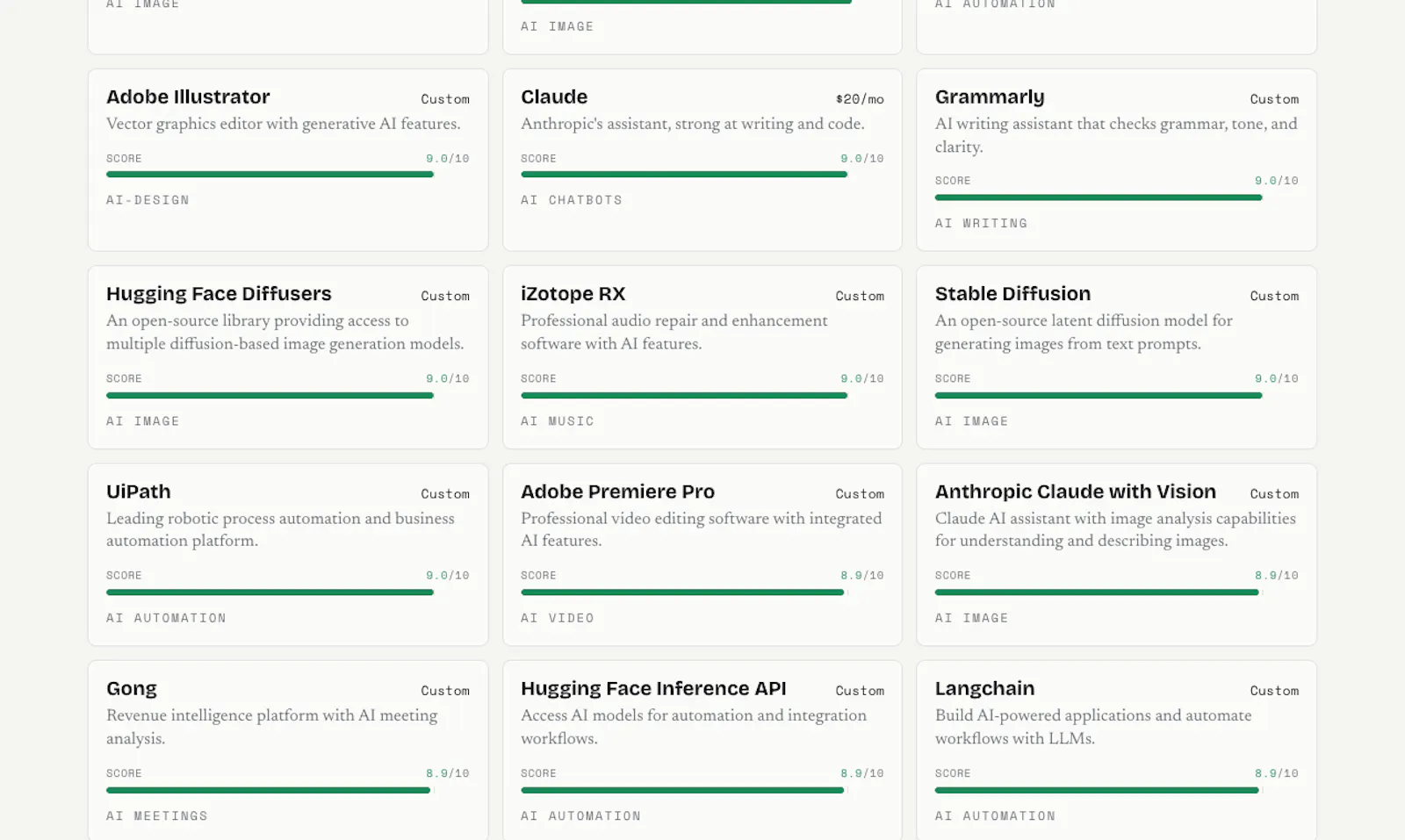Click the Stable Diffusion score bar
This screenshot has height=840, width=1405.
(x=1117, y=395)
